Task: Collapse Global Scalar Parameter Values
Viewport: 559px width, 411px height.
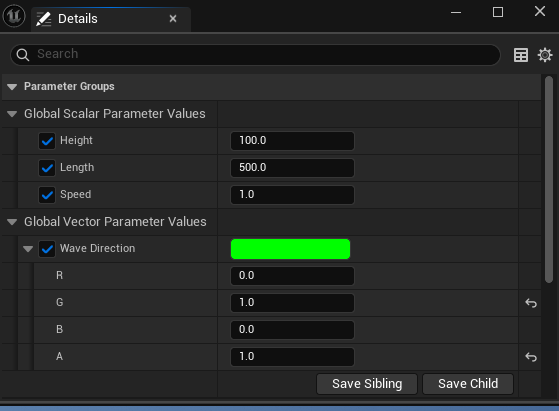Action: tap(12, 114)
